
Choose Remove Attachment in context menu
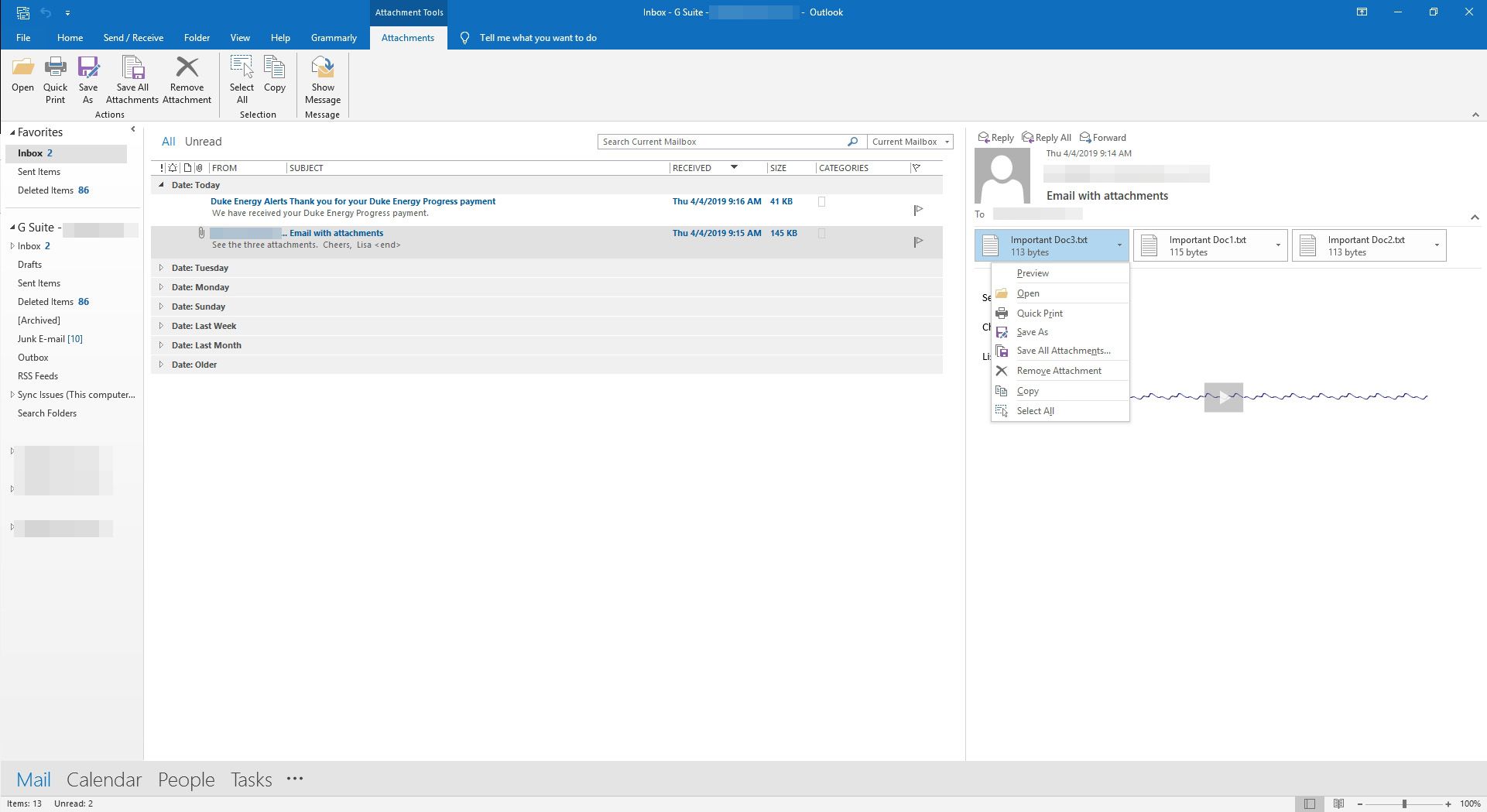1060,371
